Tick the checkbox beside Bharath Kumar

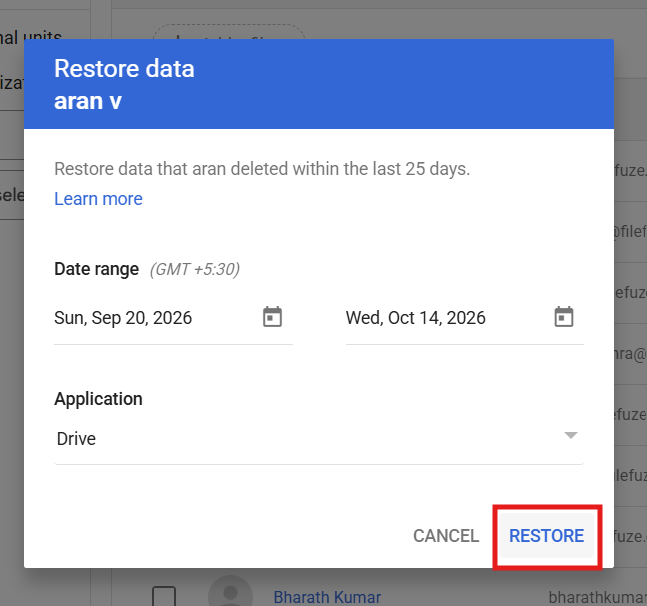click(164, 597)
